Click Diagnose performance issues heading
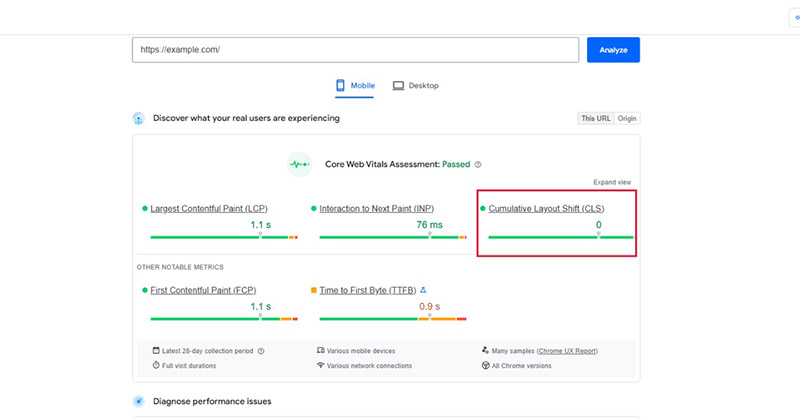This screenshot has width=800, height=419. (x=212, y=402)
